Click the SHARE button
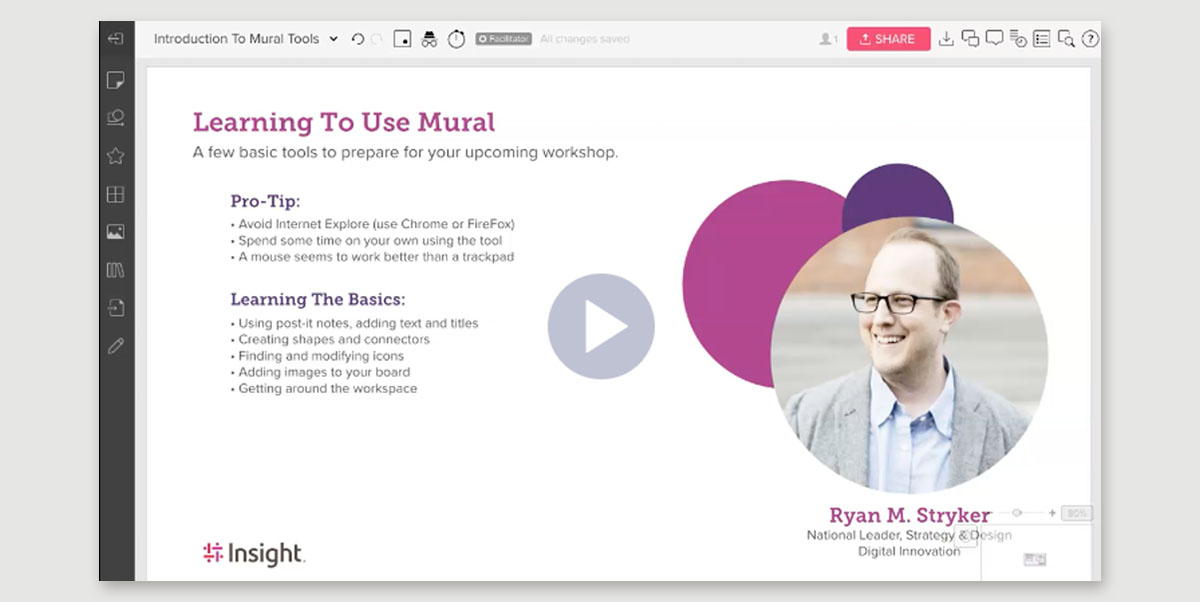1200x602 pixels. click(888, 38)
